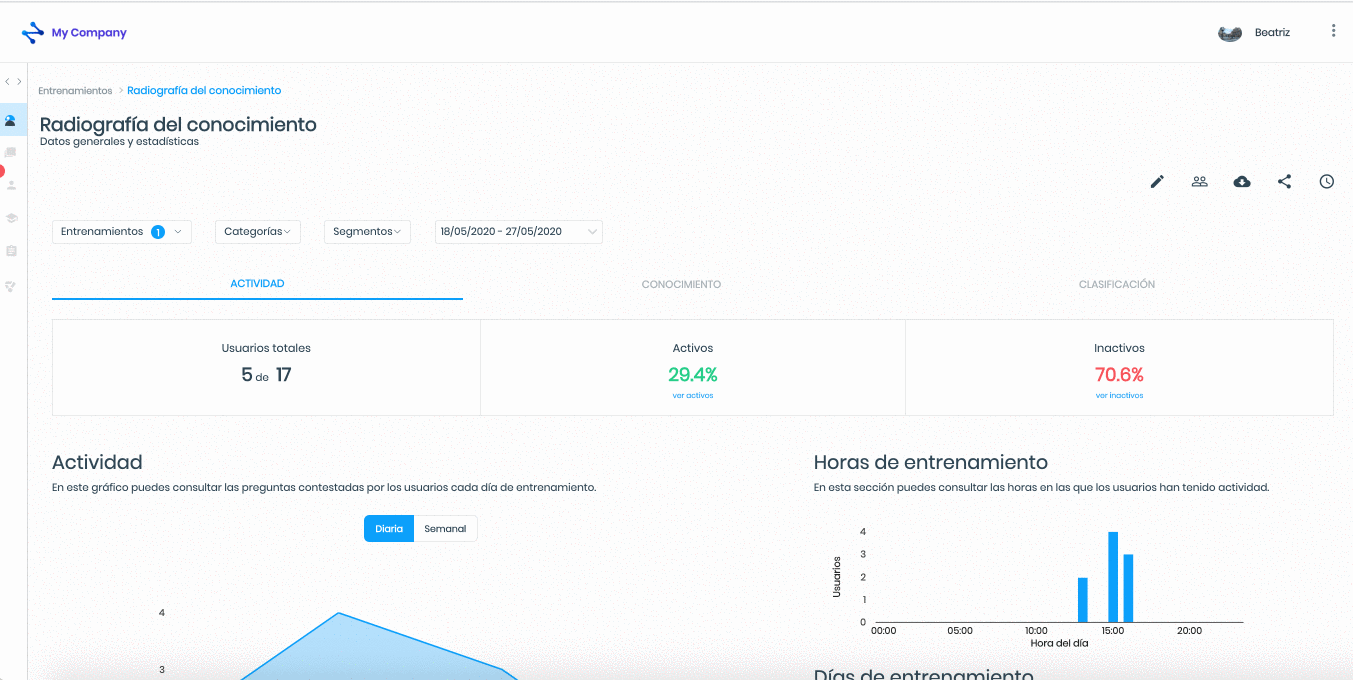Click the Actividad section heading
The height and width of the screenshot is (680, 1353).
[97, 462]
